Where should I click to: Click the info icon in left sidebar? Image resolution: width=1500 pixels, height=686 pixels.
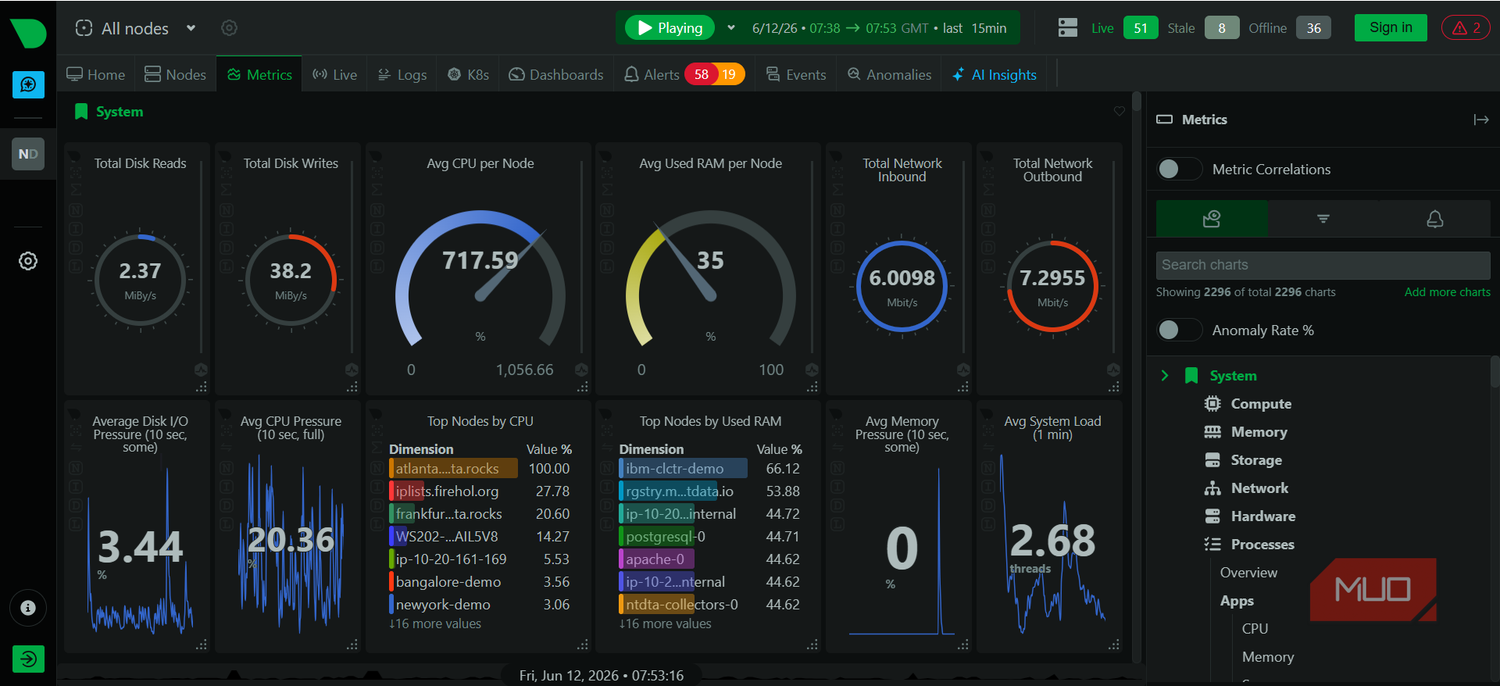point(28,607)
